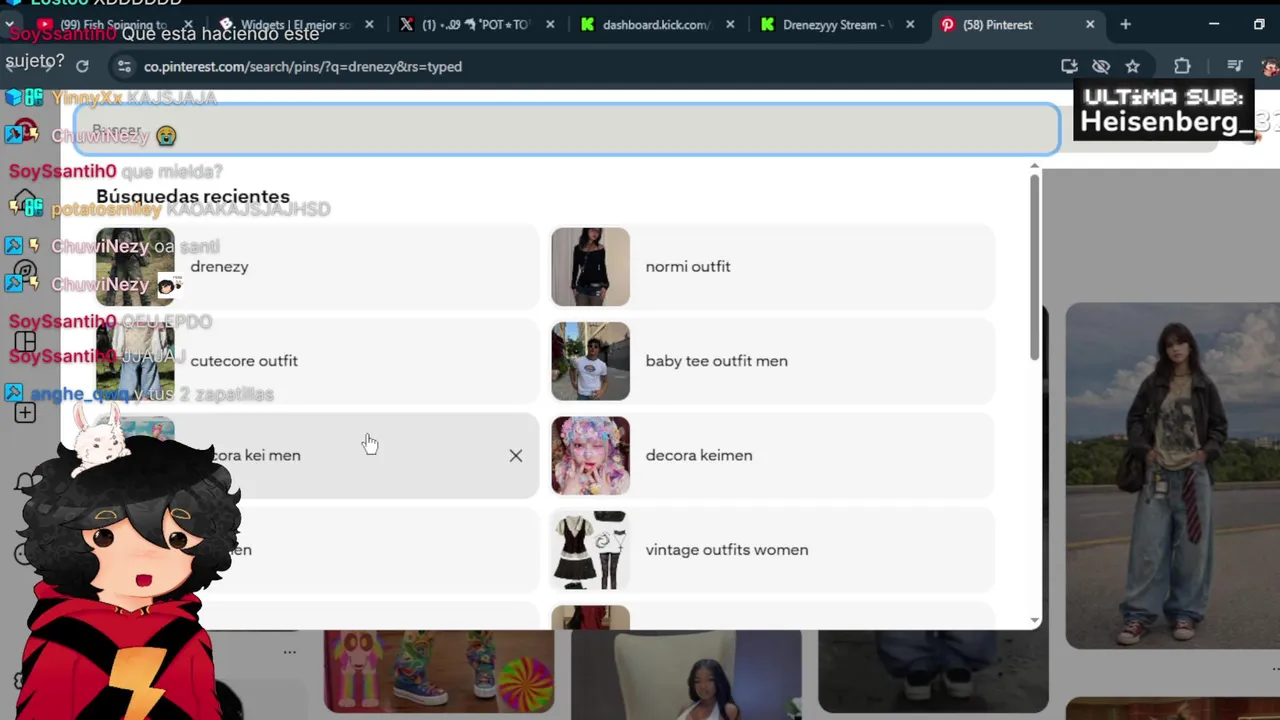
Task: Open the colorful sneakers pin
Action: point(438,671)
